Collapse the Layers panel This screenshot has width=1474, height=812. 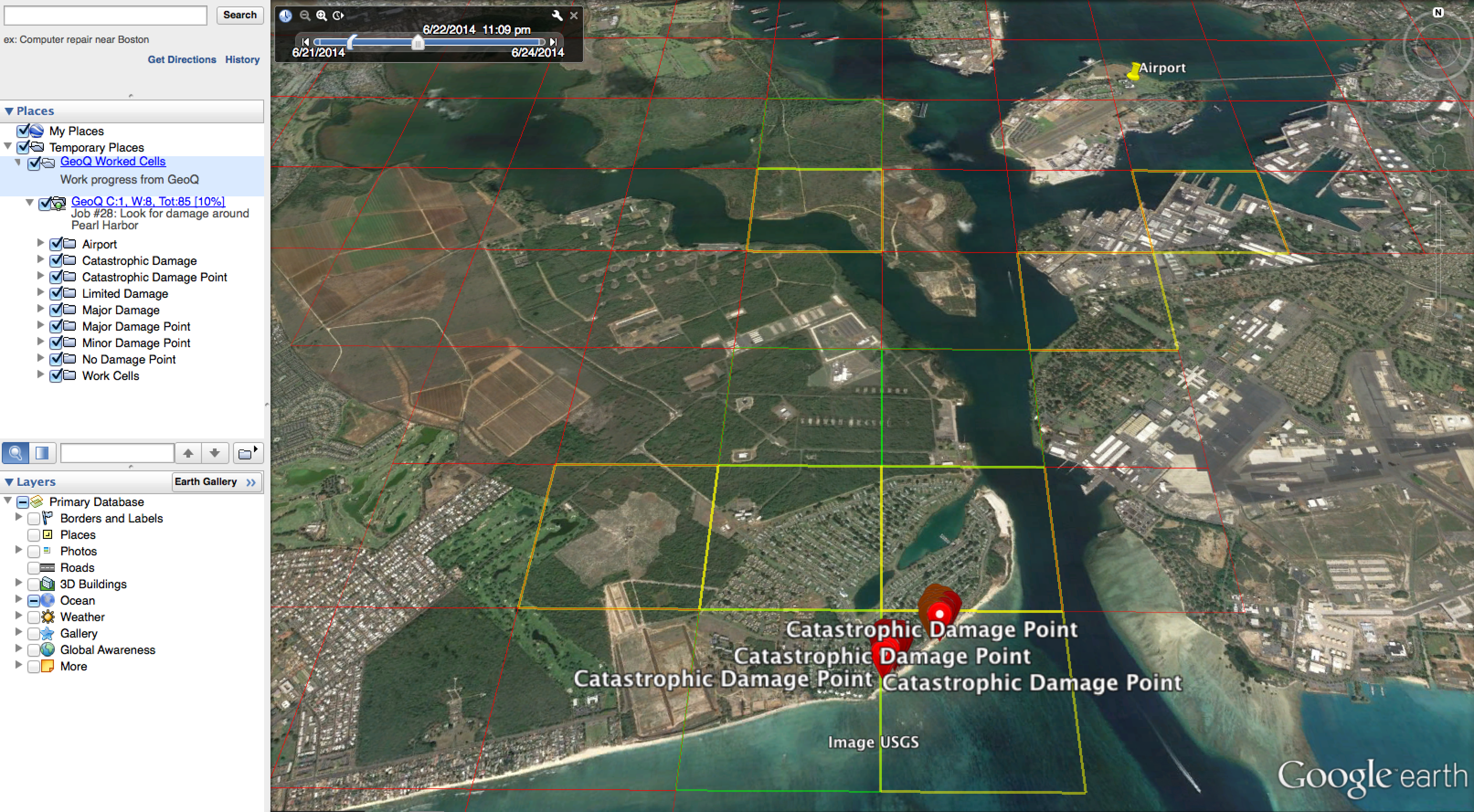[9, 482]
